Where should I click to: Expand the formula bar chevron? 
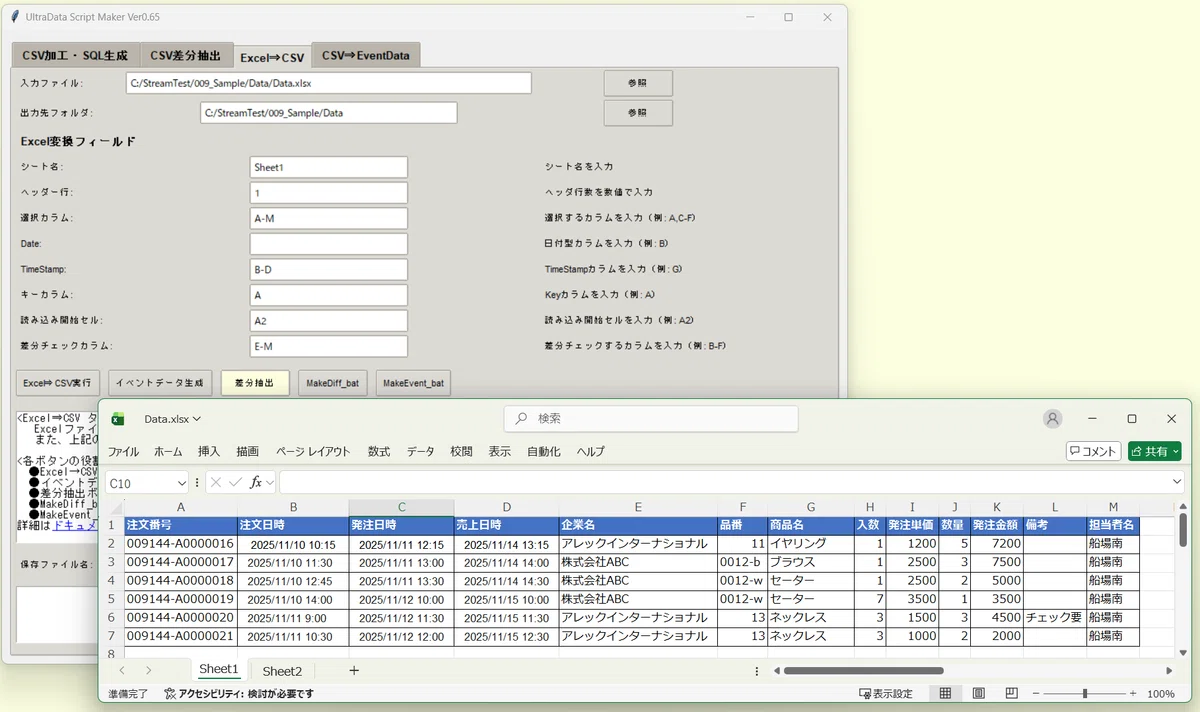[1176, 482]
